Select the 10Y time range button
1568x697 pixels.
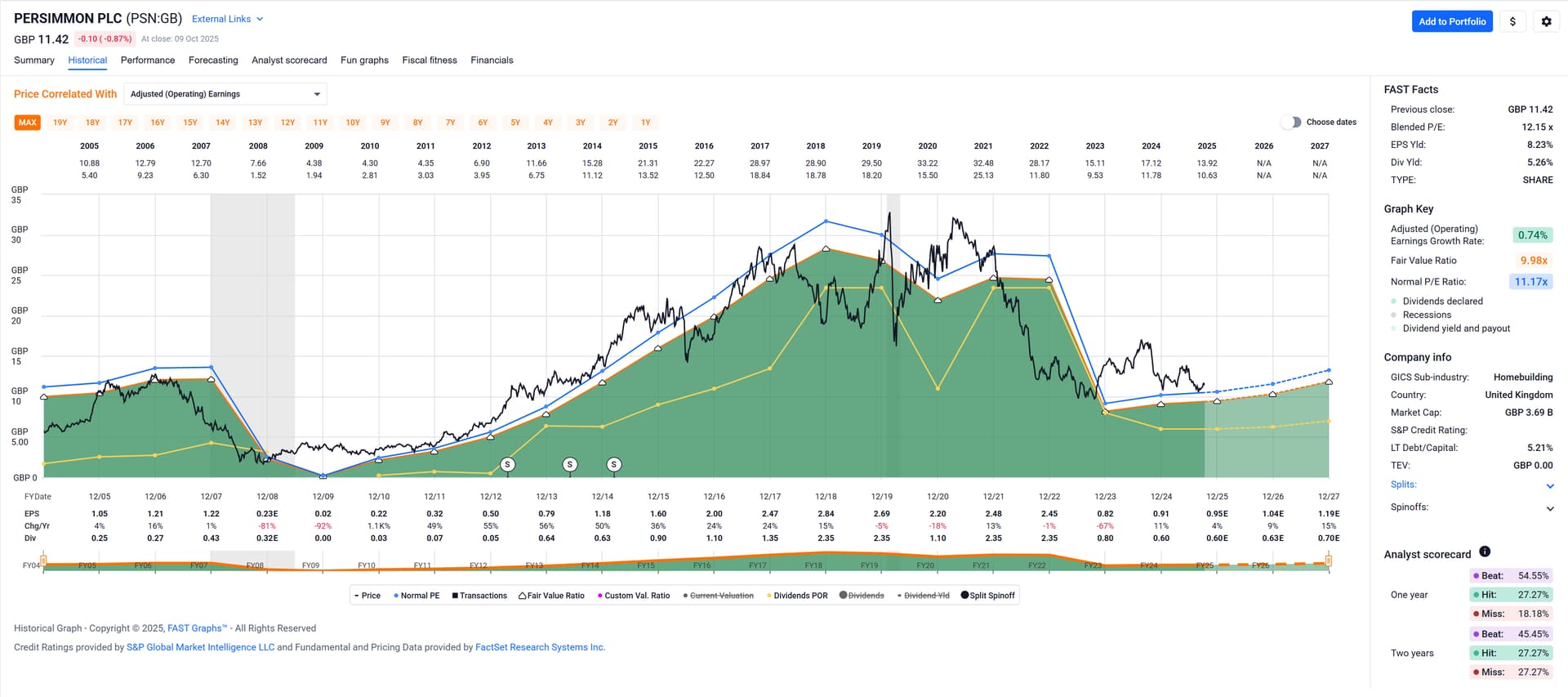pos(353,123)
